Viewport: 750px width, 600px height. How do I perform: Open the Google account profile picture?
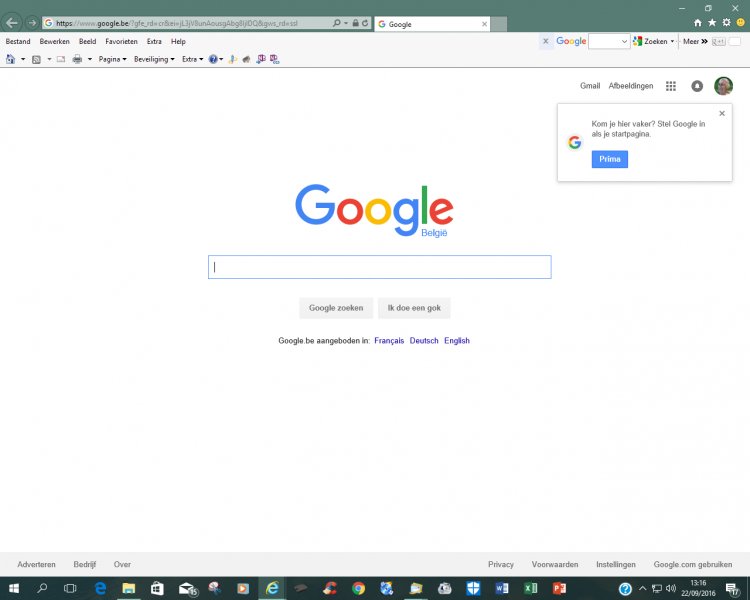click(x=723, y=86)
